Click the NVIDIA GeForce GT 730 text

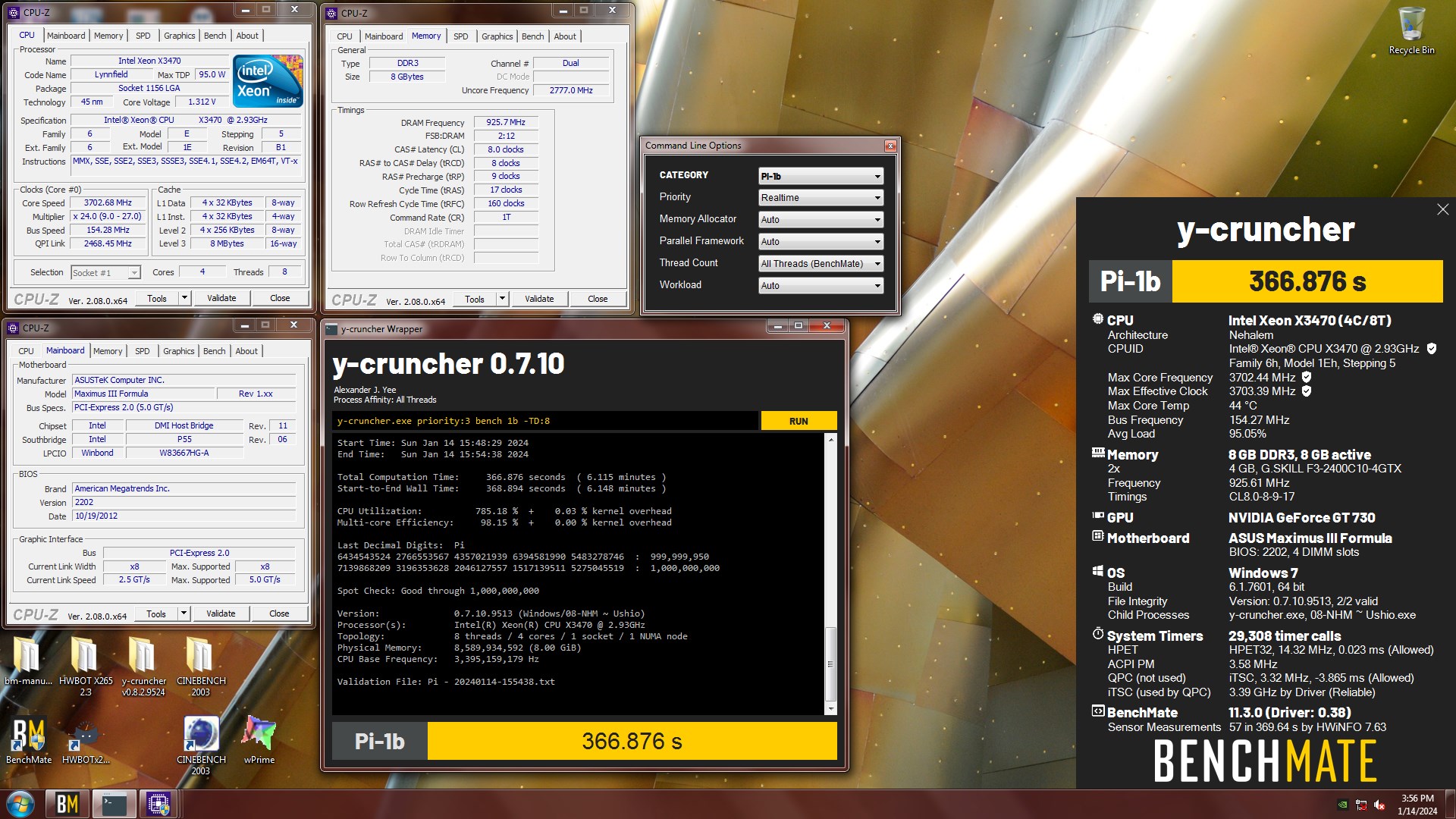(1301, 517)
